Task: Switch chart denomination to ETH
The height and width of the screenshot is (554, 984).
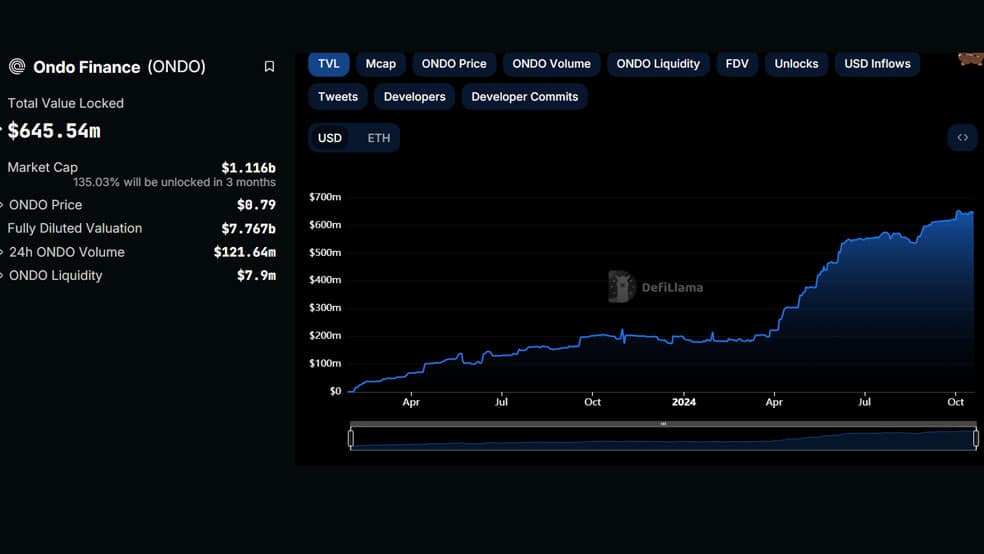Action: click(378, 138)
